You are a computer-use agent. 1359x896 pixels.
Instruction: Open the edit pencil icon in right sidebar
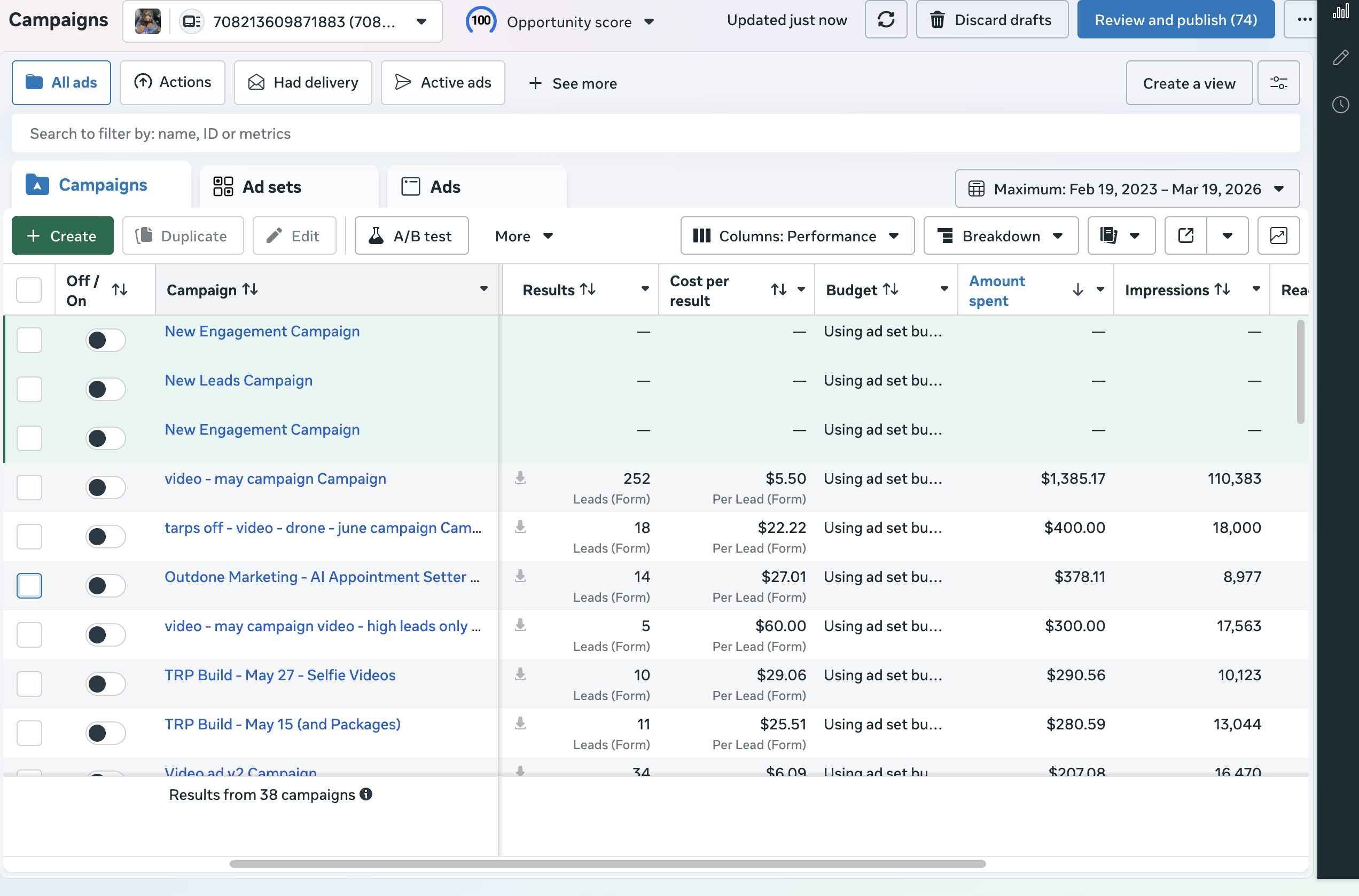[x=1341, y=57]
